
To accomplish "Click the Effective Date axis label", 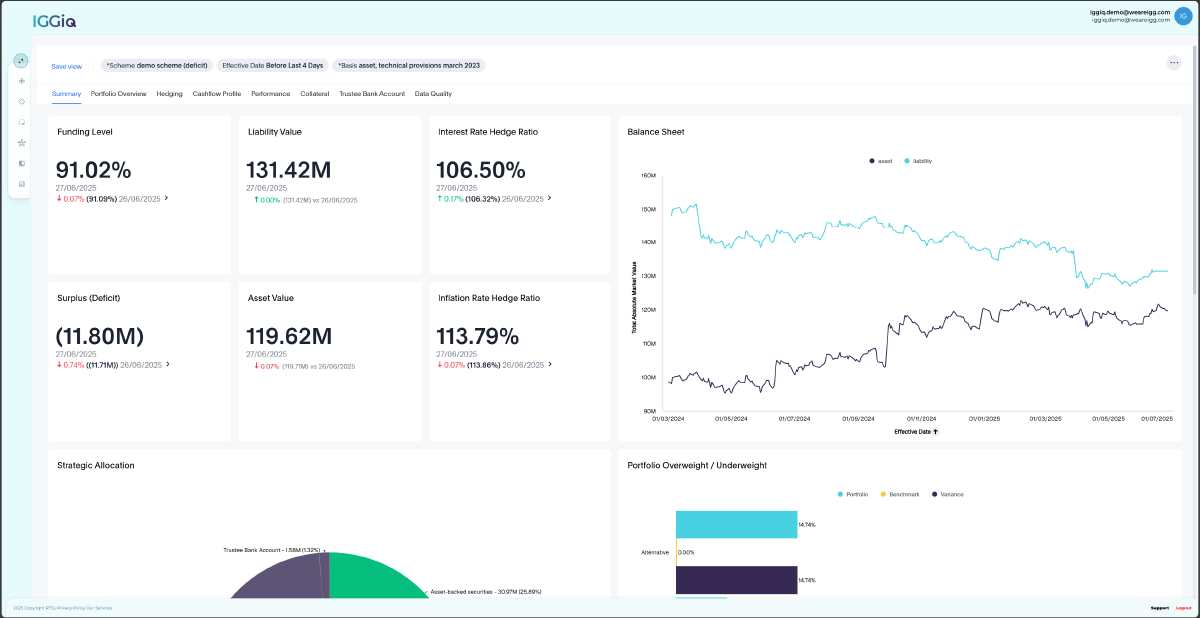I will [912, 432].
